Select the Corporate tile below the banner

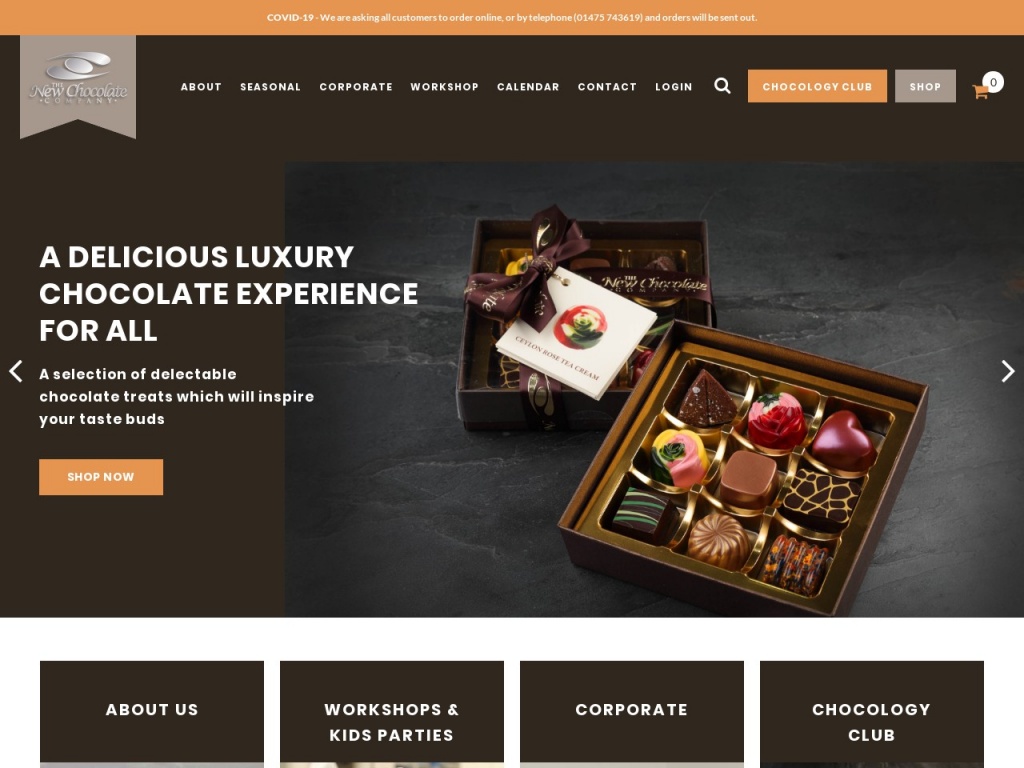pyautogui.click(x=632, y=714)
